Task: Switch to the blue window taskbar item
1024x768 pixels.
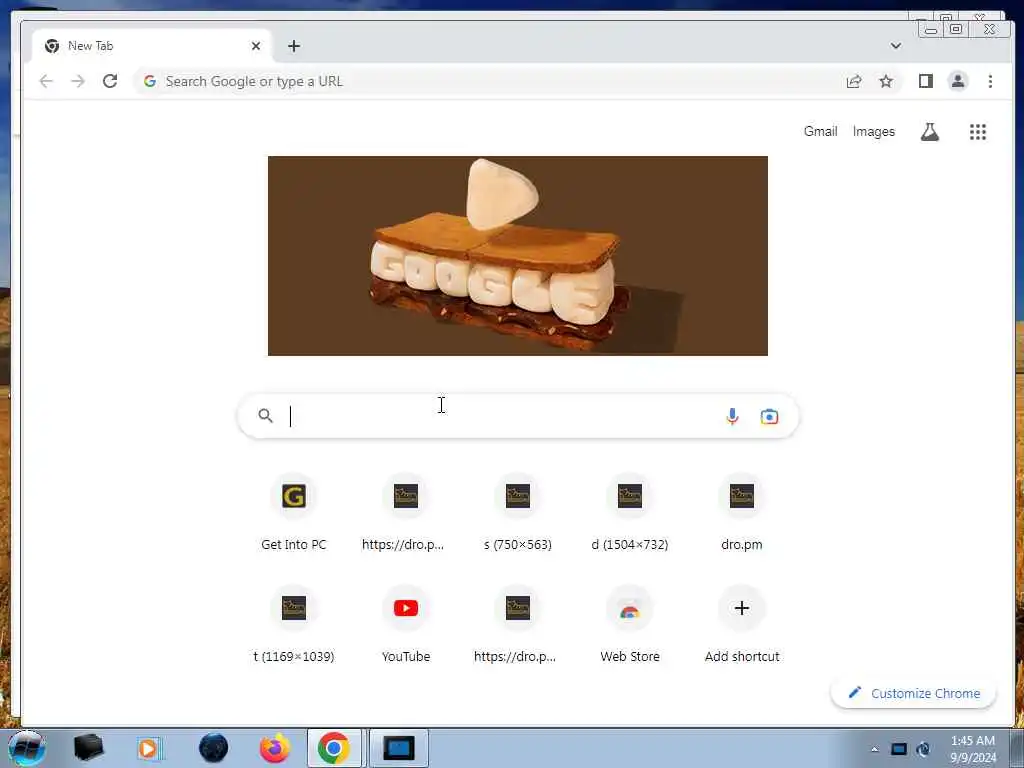Action: point(398,748)
